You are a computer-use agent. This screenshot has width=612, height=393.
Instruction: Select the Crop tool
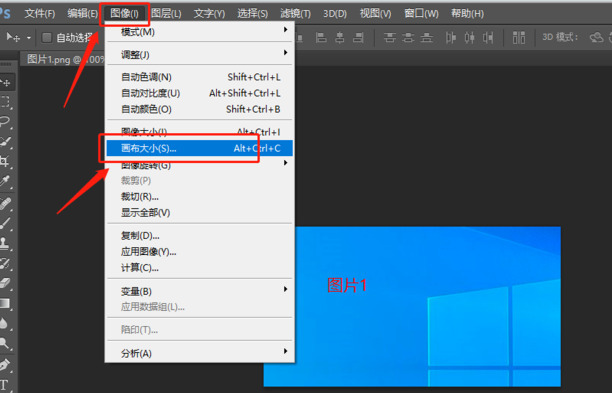(x=5, y=161)
